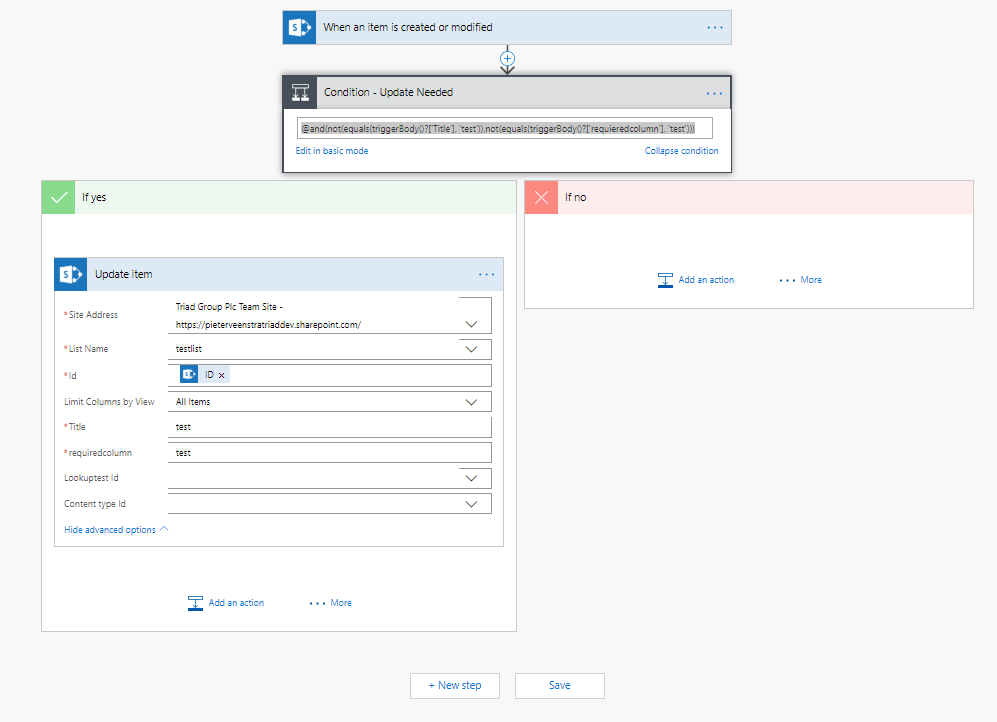Collapse with Hide advanced options

(x=116, y=529)
